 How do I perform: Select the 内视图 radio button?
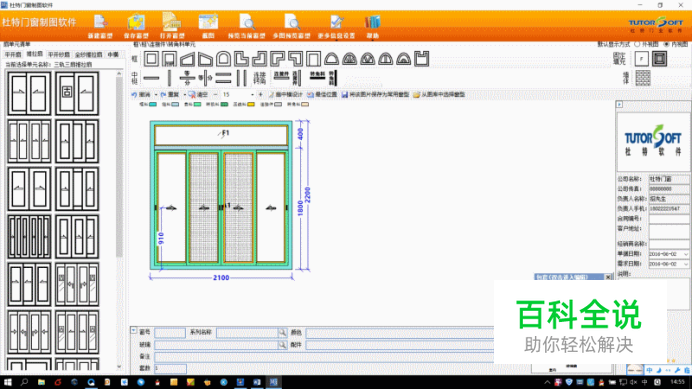click(x=666, y=44)
